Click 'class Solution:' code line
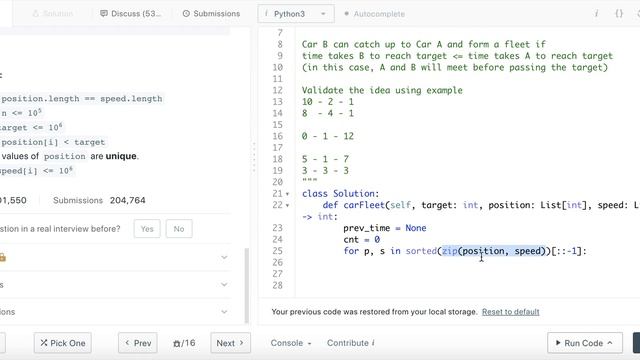Viewport: 640px width, 360px height. [x=340, y=194]
